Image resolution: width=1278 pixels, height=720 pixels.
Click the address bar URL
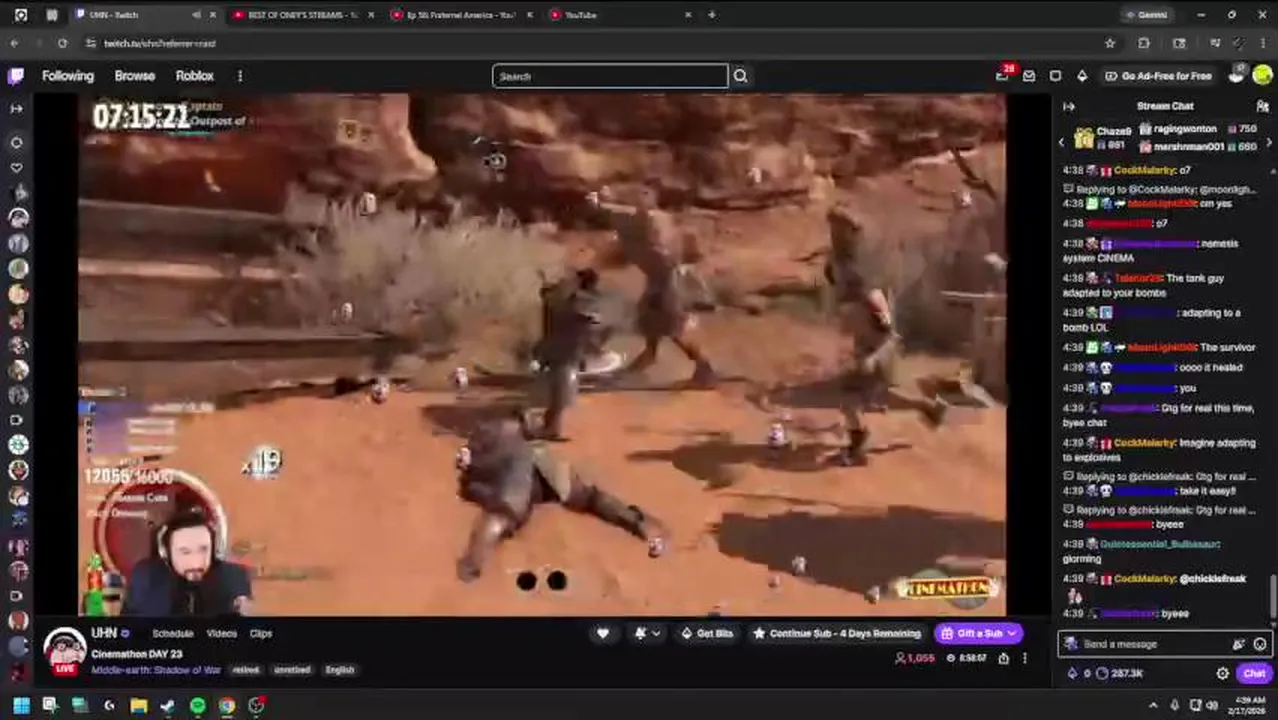160,43
